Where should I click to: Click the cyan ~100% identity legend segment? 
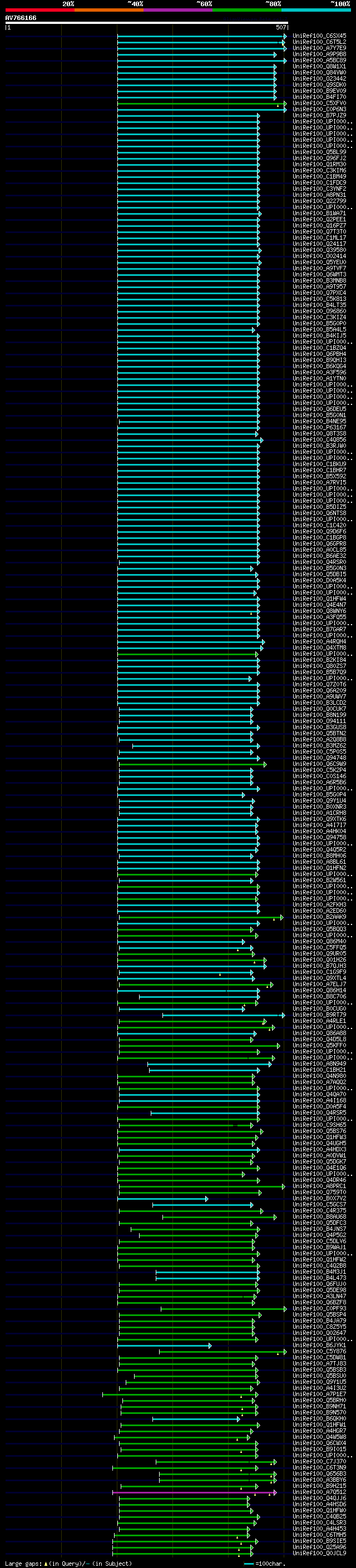pyautogui.click(x=317, y=10)
